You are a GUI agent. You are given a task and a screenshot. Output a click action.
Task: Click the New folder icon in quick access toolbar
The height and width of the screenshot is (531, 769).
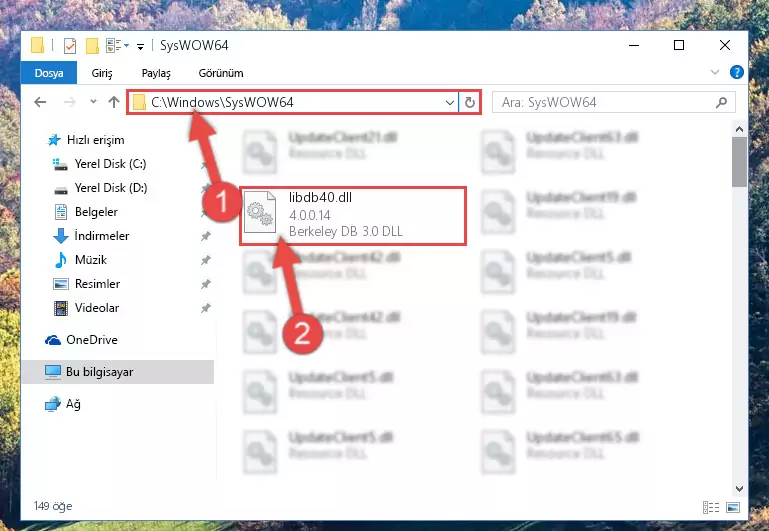click(x=92, y=46)
